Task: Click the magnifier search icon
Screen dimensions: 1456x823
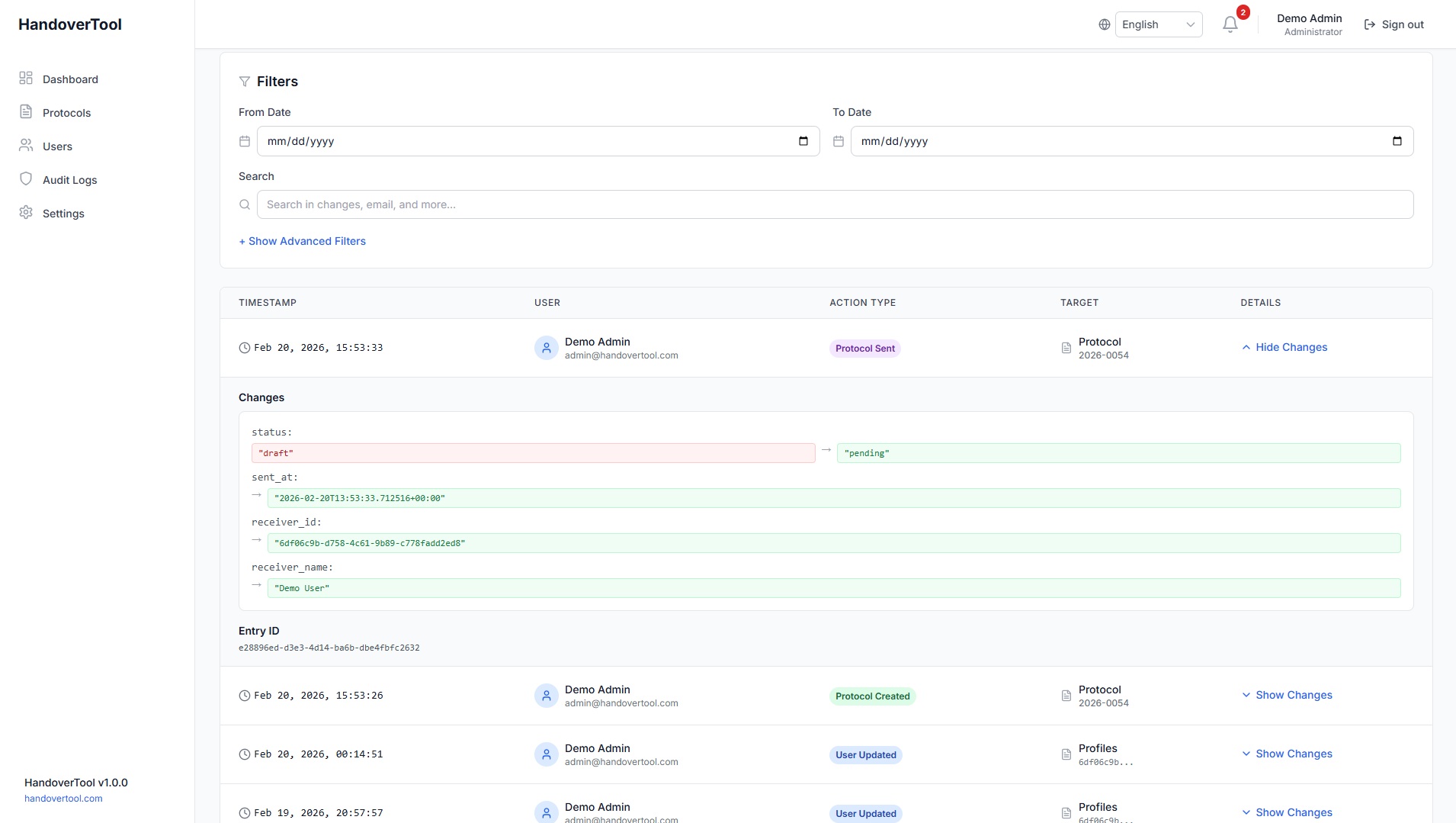Action: pyautogui.click(x=245, y=204)
